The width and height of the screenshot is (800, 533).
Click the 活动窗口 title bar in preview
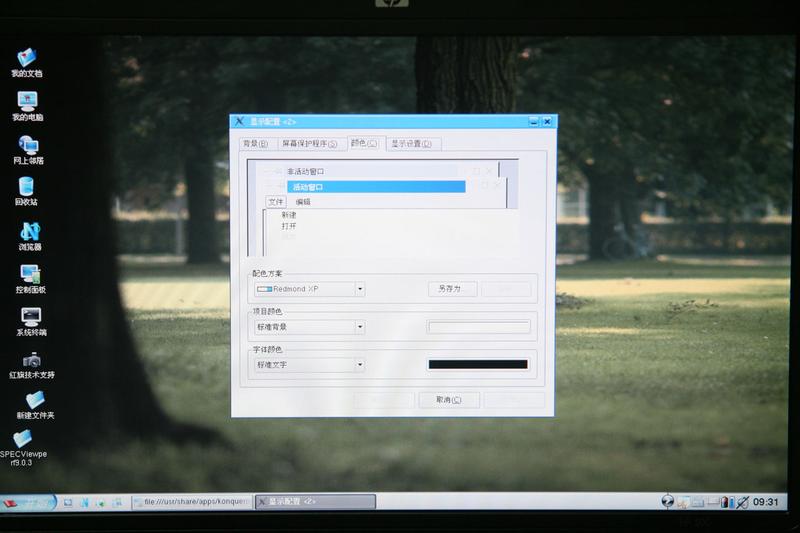pyautogui.click(x=376, y=187)
